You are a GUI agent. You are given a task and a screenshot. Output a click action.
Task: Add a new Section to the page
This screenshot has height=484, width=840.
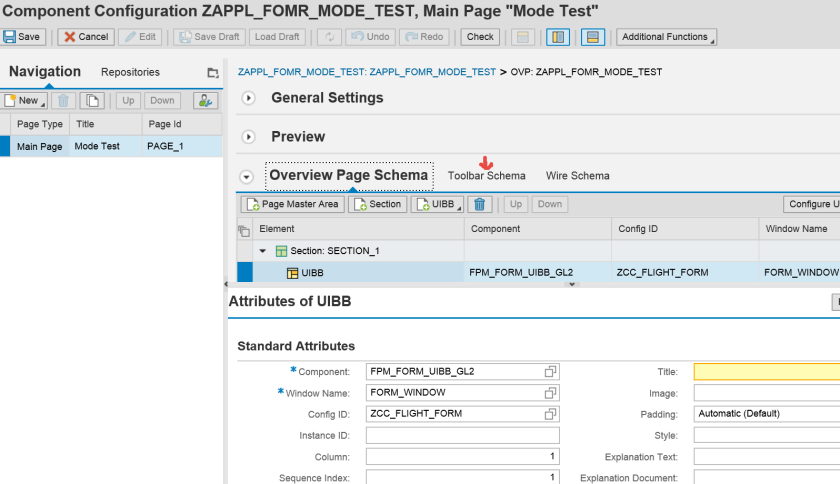click(377, 204)
